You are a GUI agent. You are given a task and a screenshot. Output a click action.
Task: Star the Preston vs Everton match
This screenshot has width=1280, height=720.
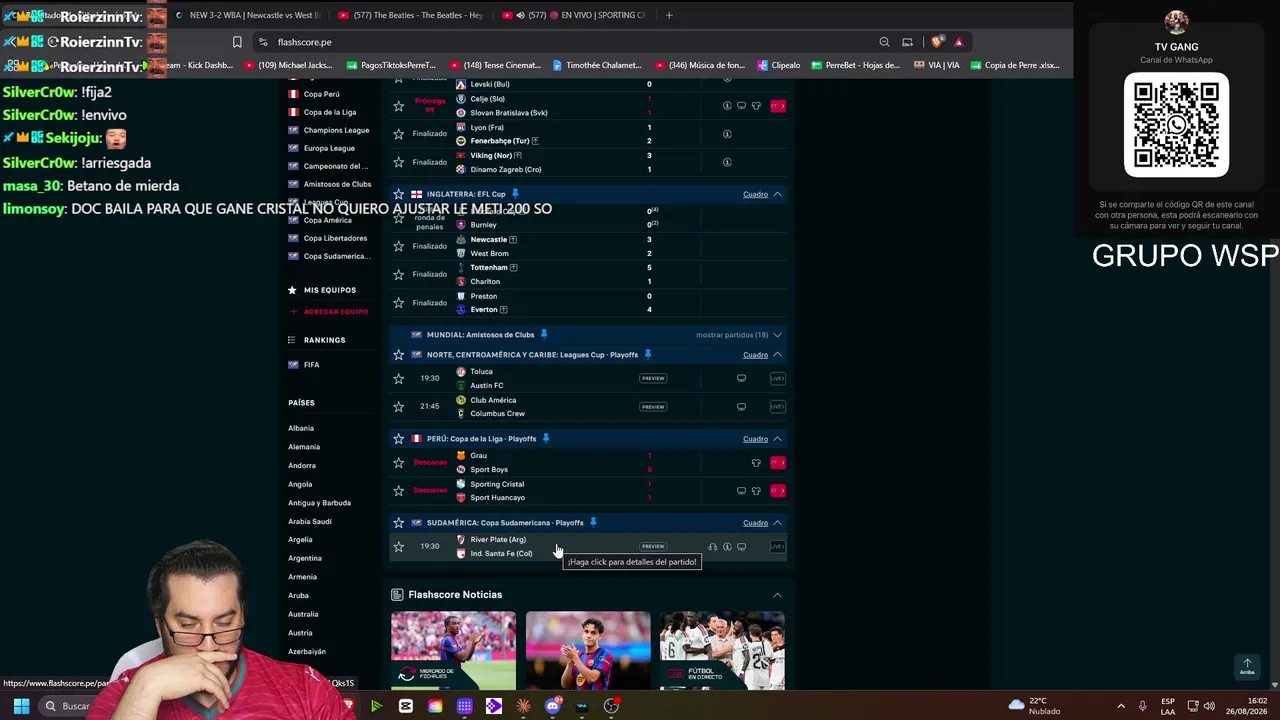[x=398, y=302]
